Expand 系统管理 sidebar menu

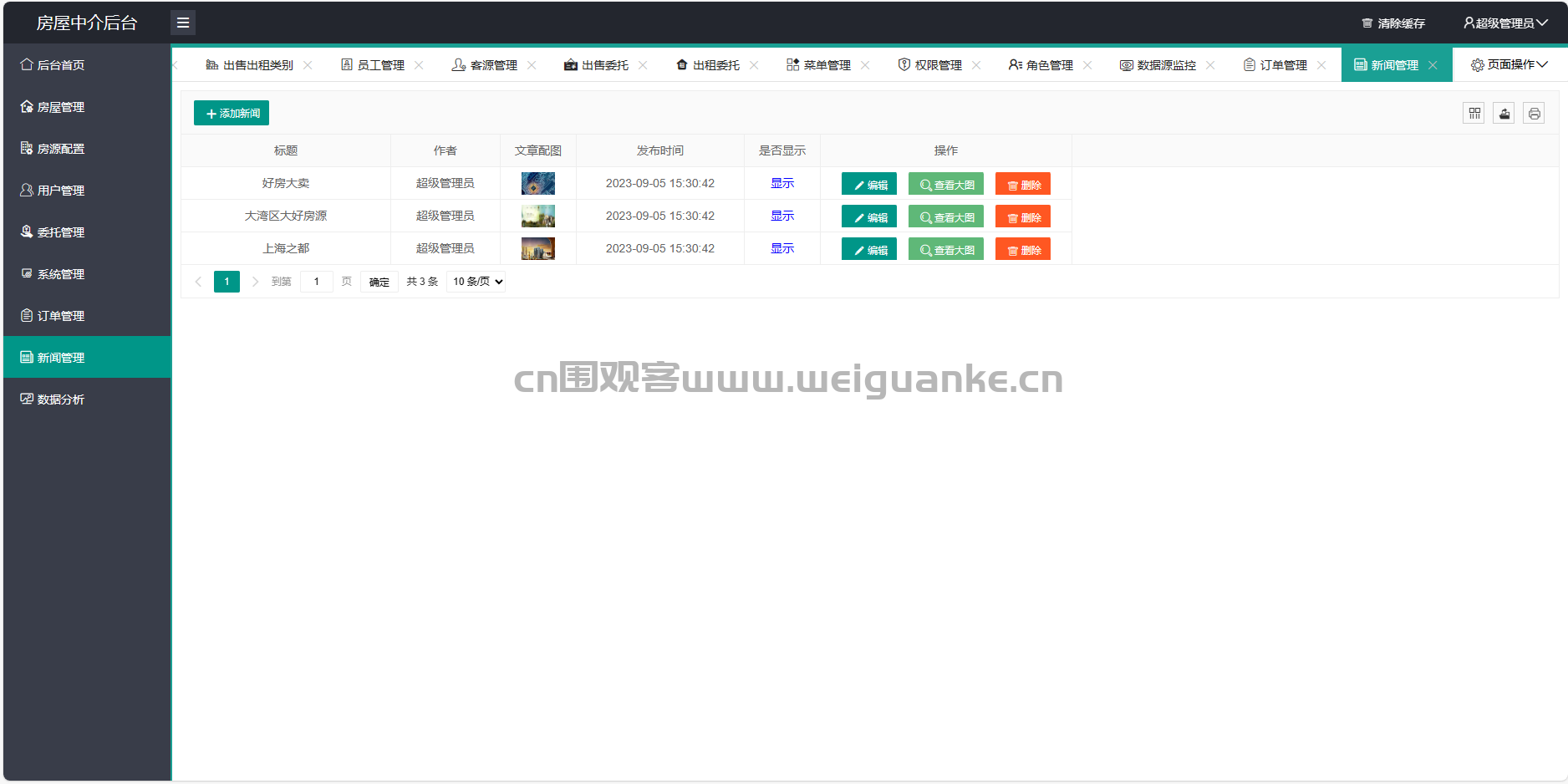87,274
